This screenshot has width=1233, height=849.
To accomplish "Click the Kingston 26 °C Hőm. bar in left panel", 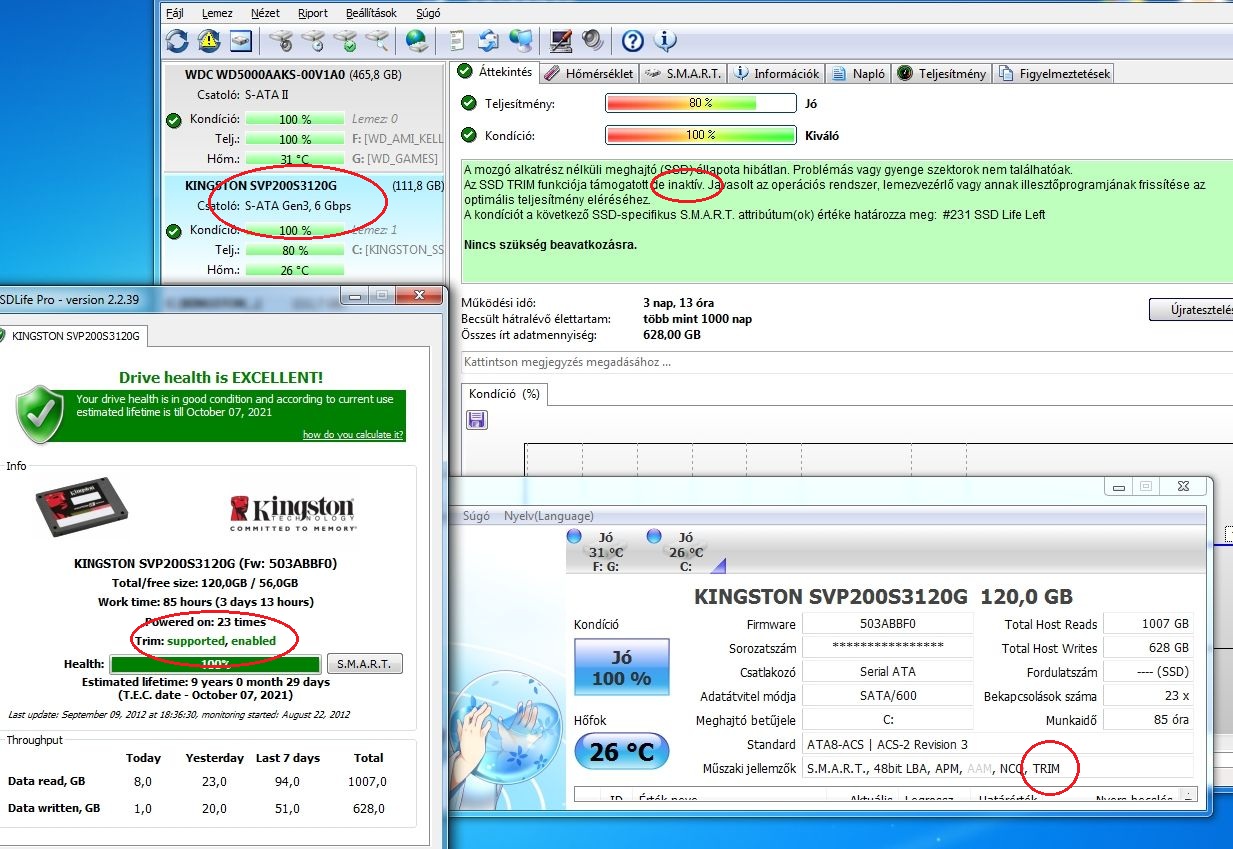I will (x=294, y=270).
